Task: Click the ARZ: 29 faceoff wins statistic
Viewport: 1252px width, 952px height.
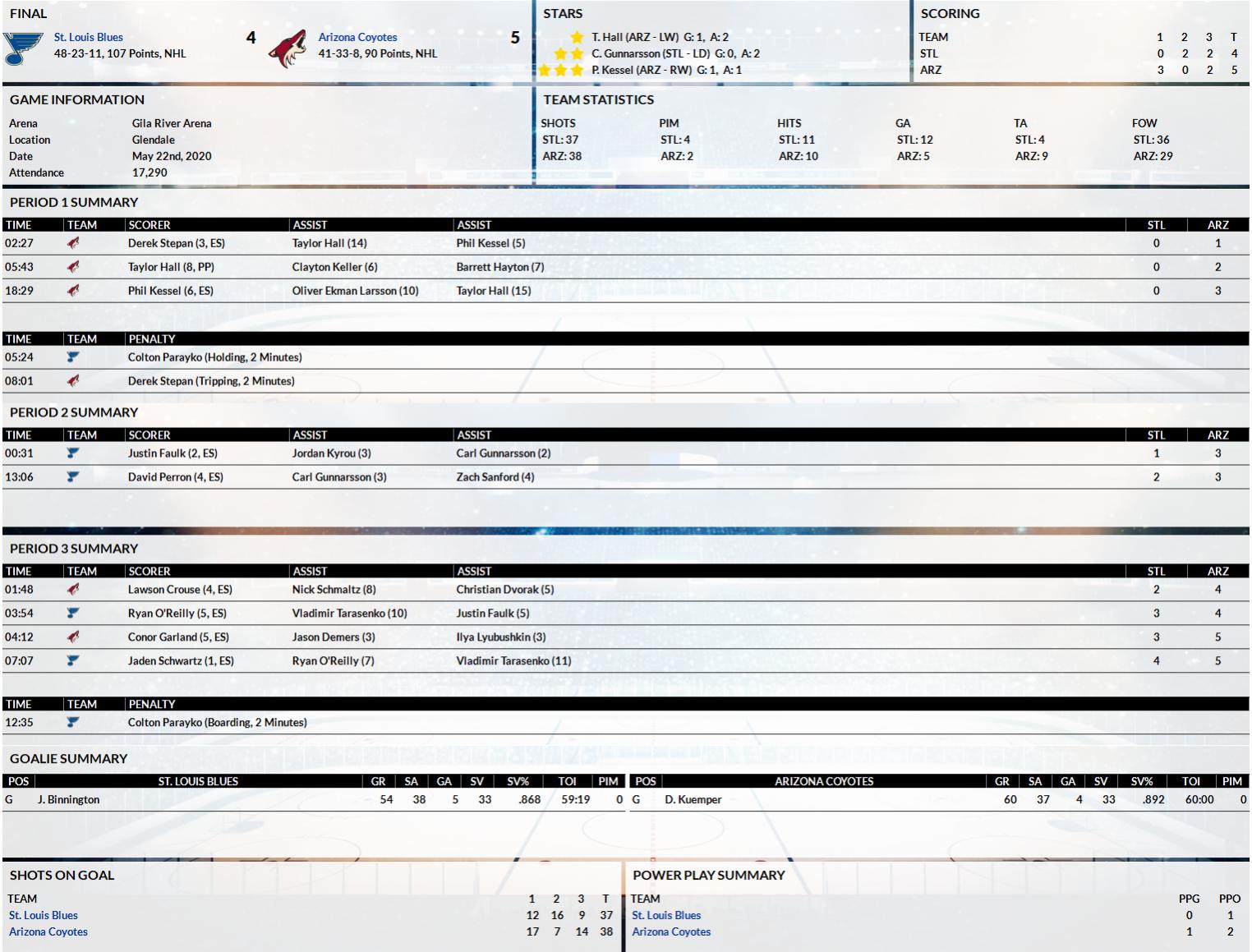Action: click(x=1153, y=156)
